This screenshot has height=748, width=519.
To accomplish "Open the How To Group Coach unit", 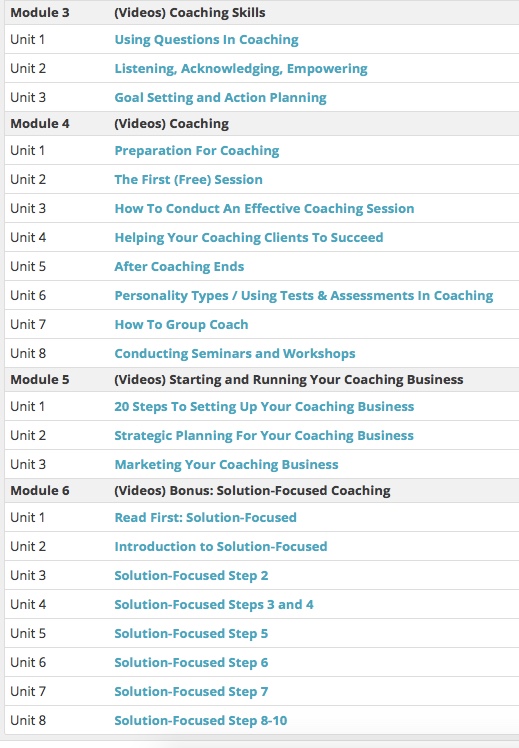I will pos(181,325).
